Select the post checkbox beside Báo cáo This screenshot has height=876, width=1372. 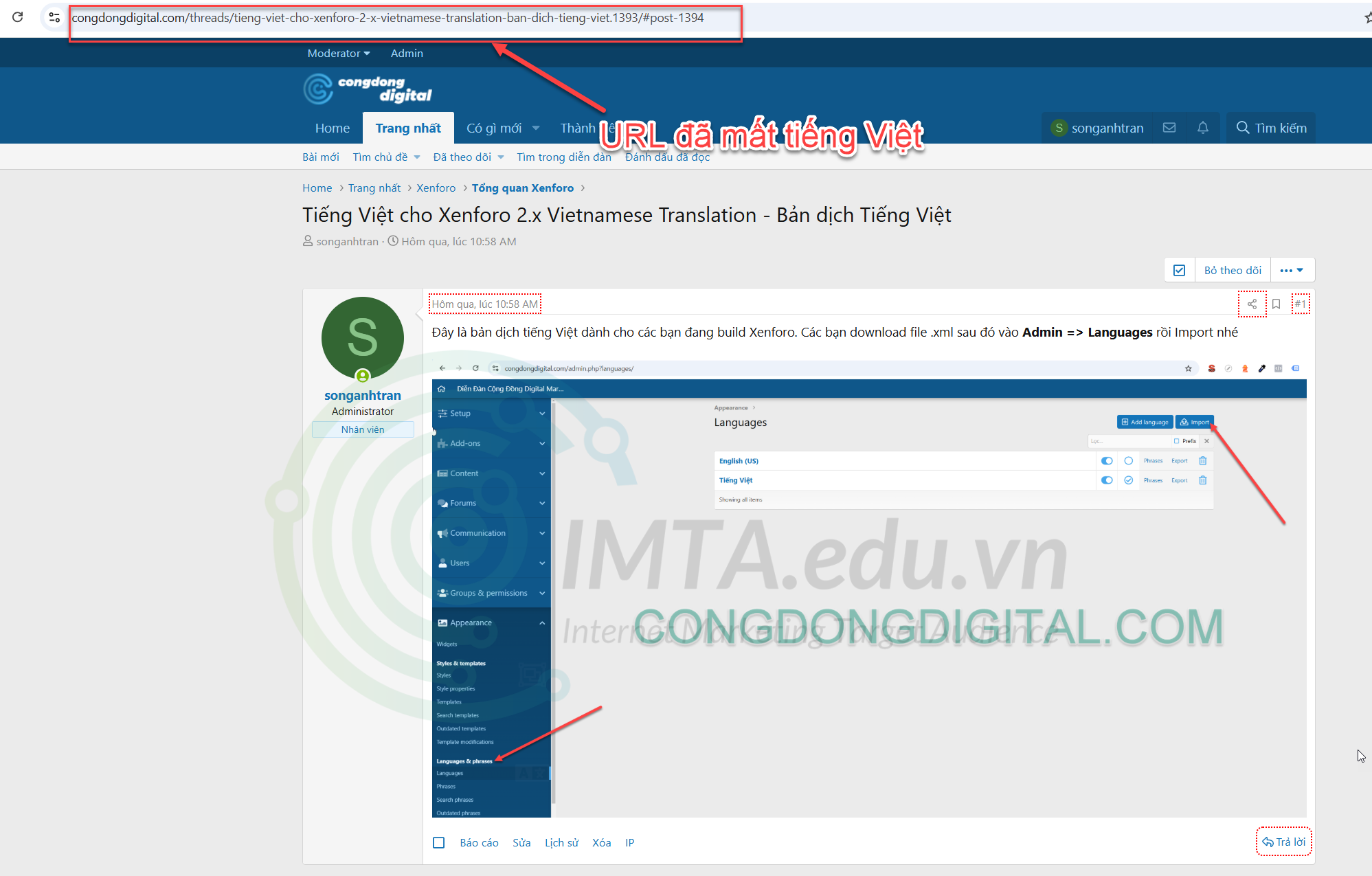(439, 842)
